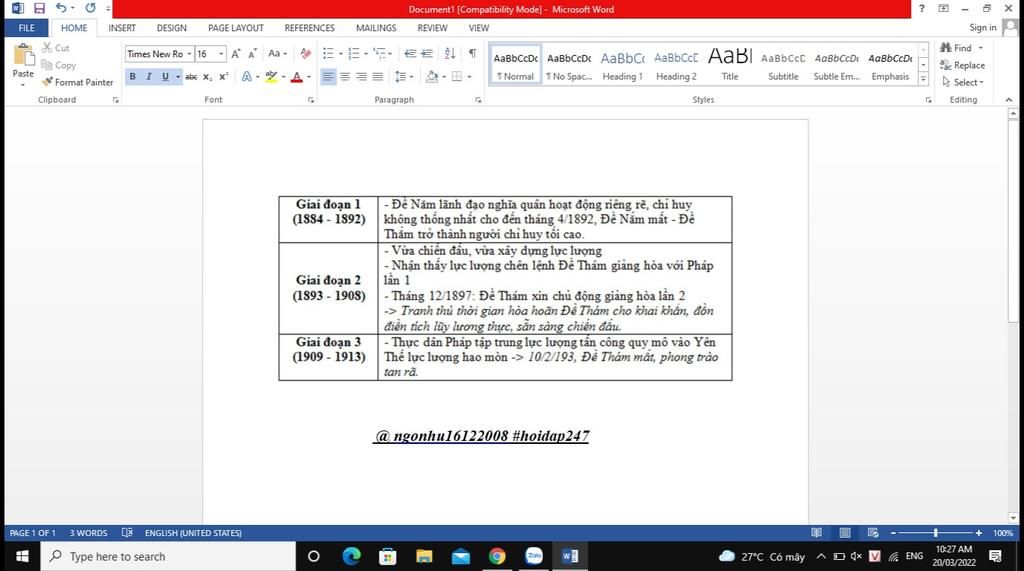Switch to Web Layout view in the status bar
This screenshot has width=1024, height=571.
point(873,533)
